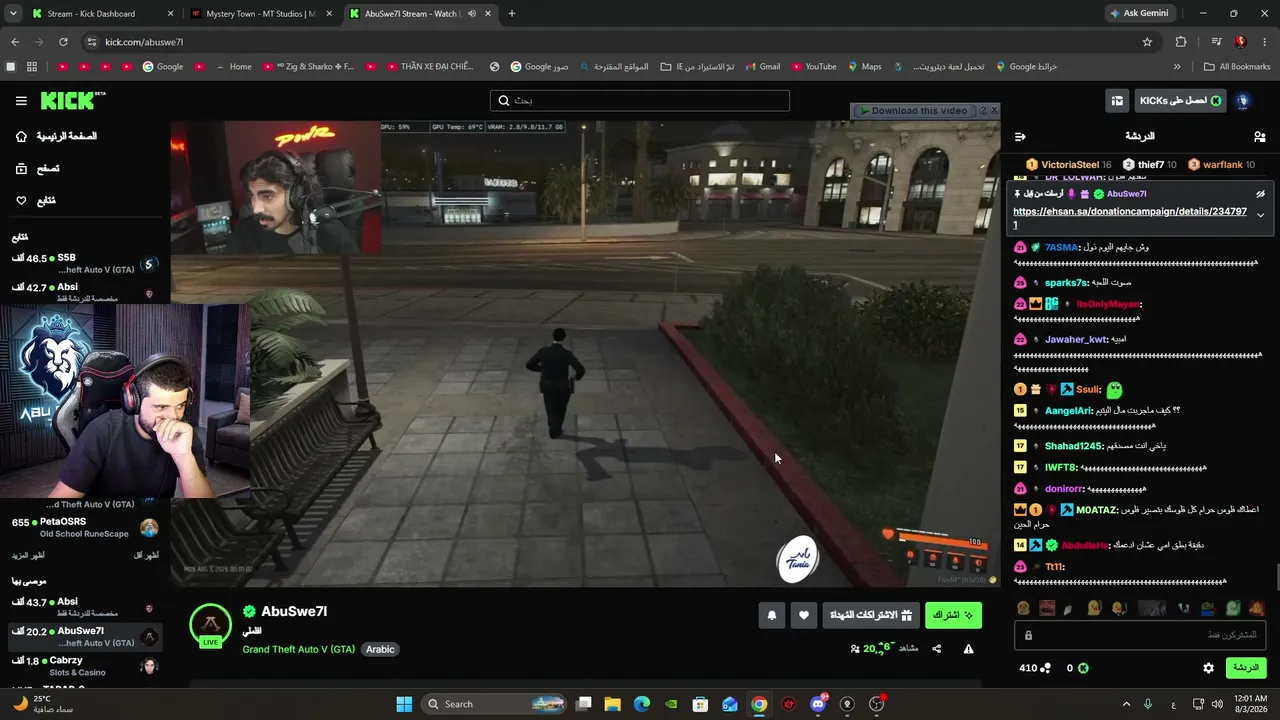Bookmark this page with star icon

tap(1147, 42)
